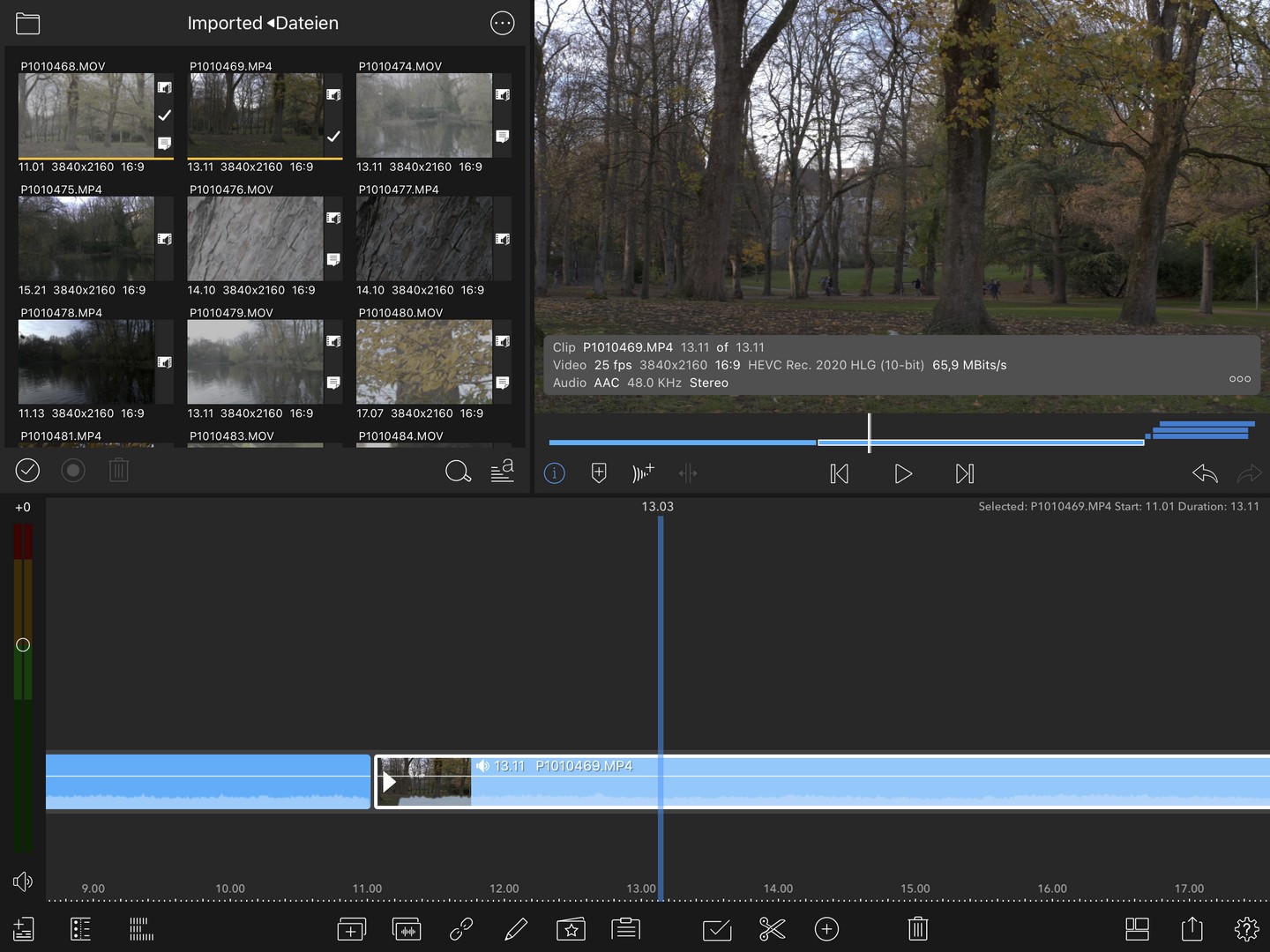Select thumbnail of P1010474.MOV
The width and height of the screenshot is (1270, 952).
click(x=424, y=115)
